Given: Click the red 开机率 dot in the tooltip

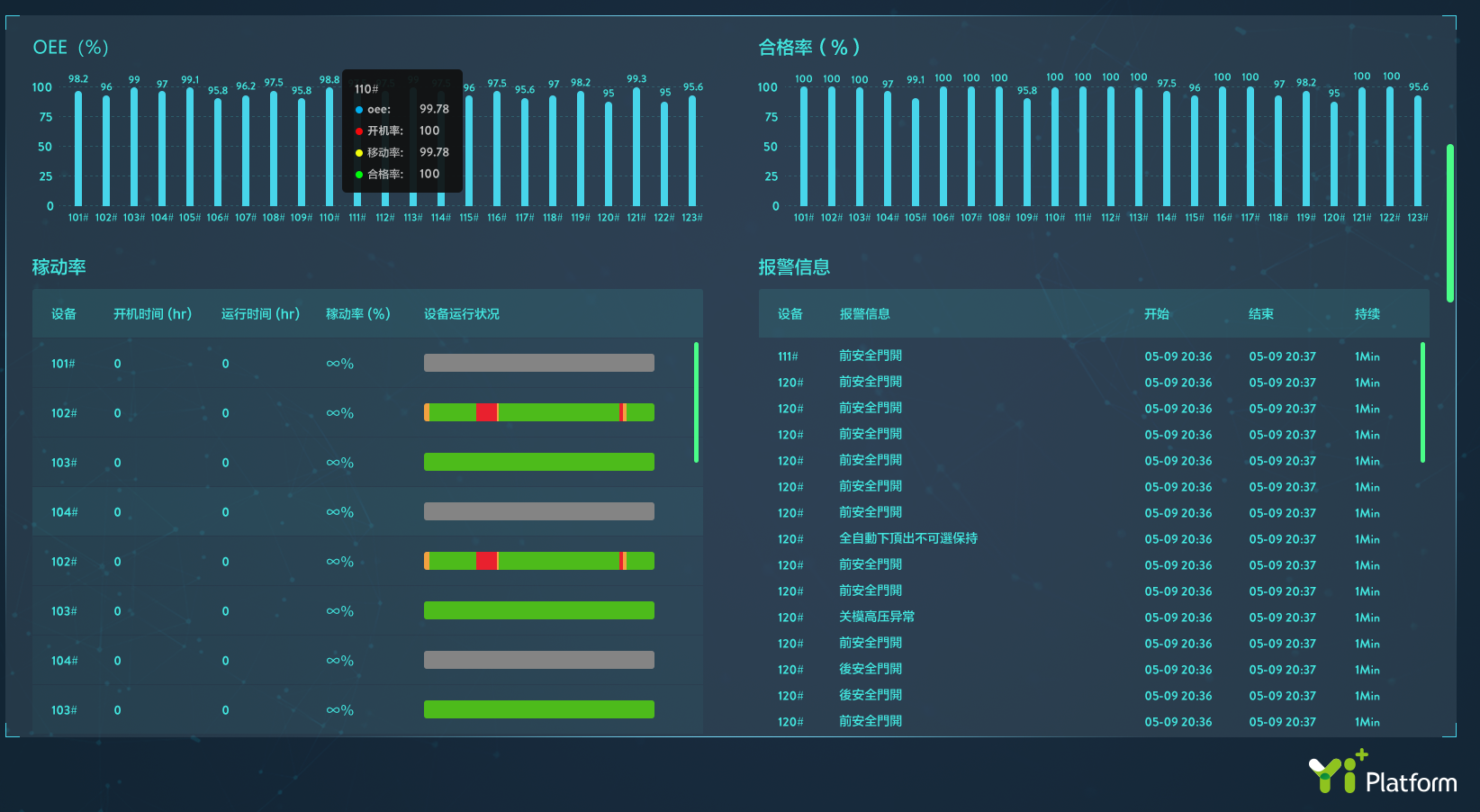Looking at the screenshot, I should (359, 131).
